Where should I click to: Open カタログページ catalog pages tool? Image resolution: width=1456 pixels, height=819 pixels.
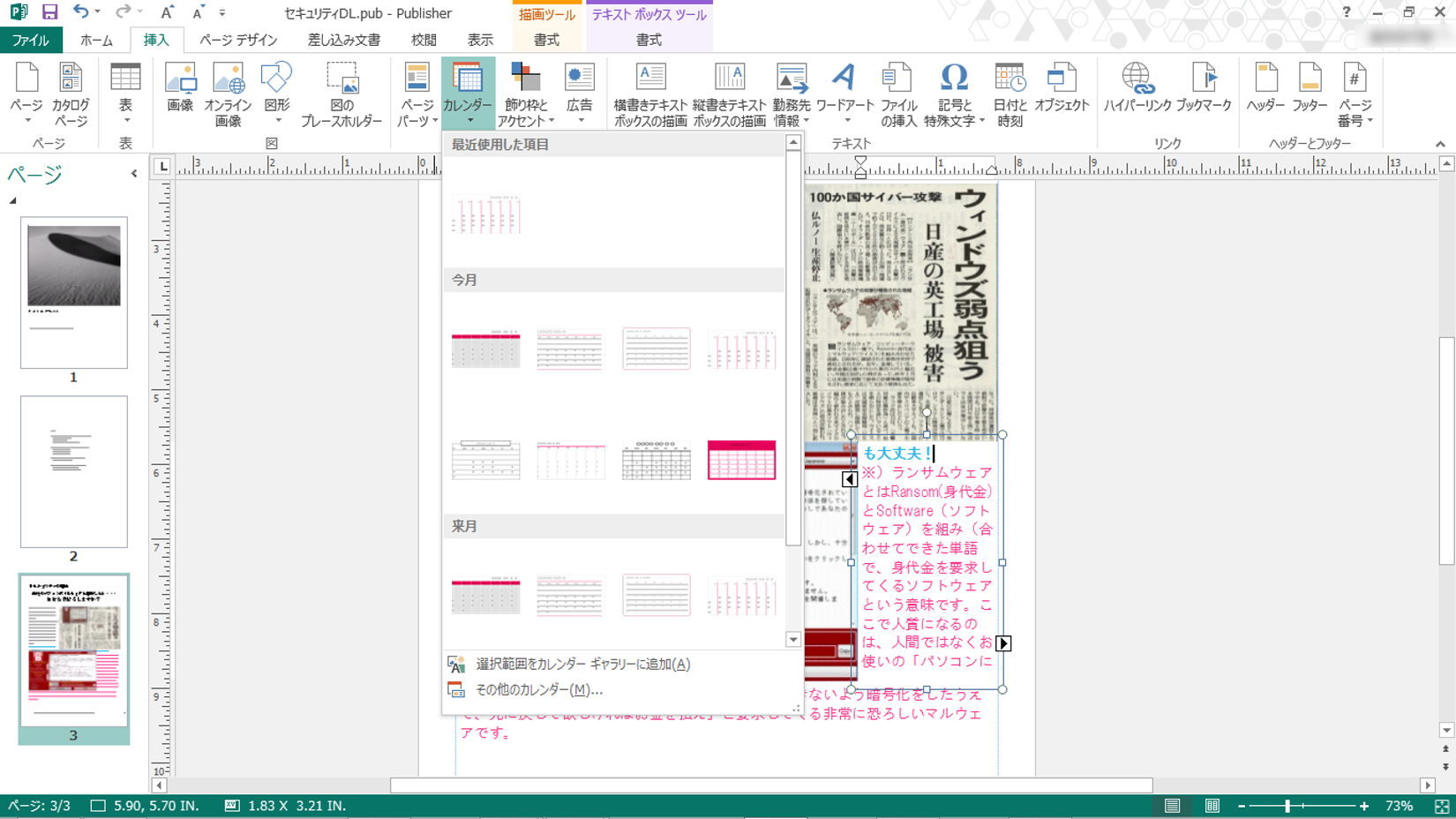(71, 94)
